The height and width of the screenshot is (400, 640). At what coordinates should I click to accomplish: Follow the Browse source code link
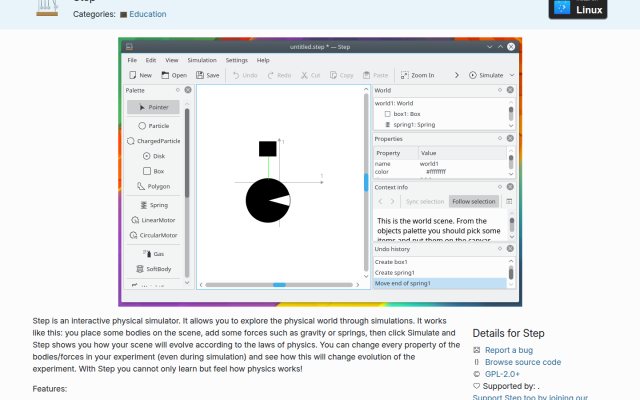point(523,362)
